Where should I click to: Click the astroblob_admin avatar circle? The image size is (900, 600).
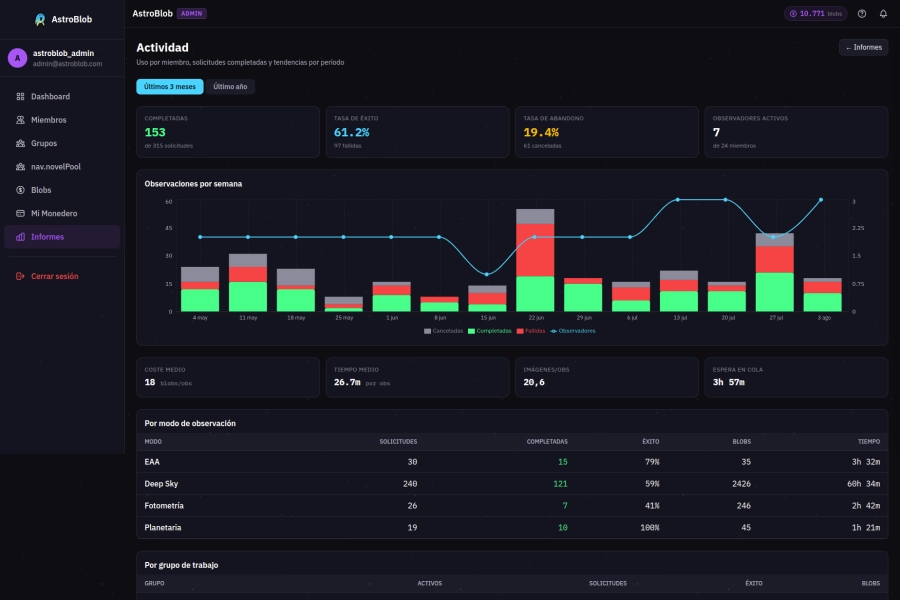pyautogui.click(x=17, y=58)
